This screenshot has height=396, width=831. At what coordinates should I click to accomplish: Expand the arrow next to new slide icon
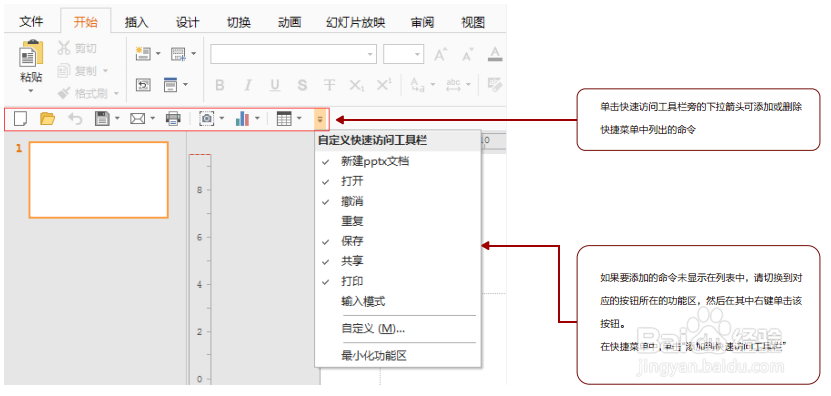158,54
